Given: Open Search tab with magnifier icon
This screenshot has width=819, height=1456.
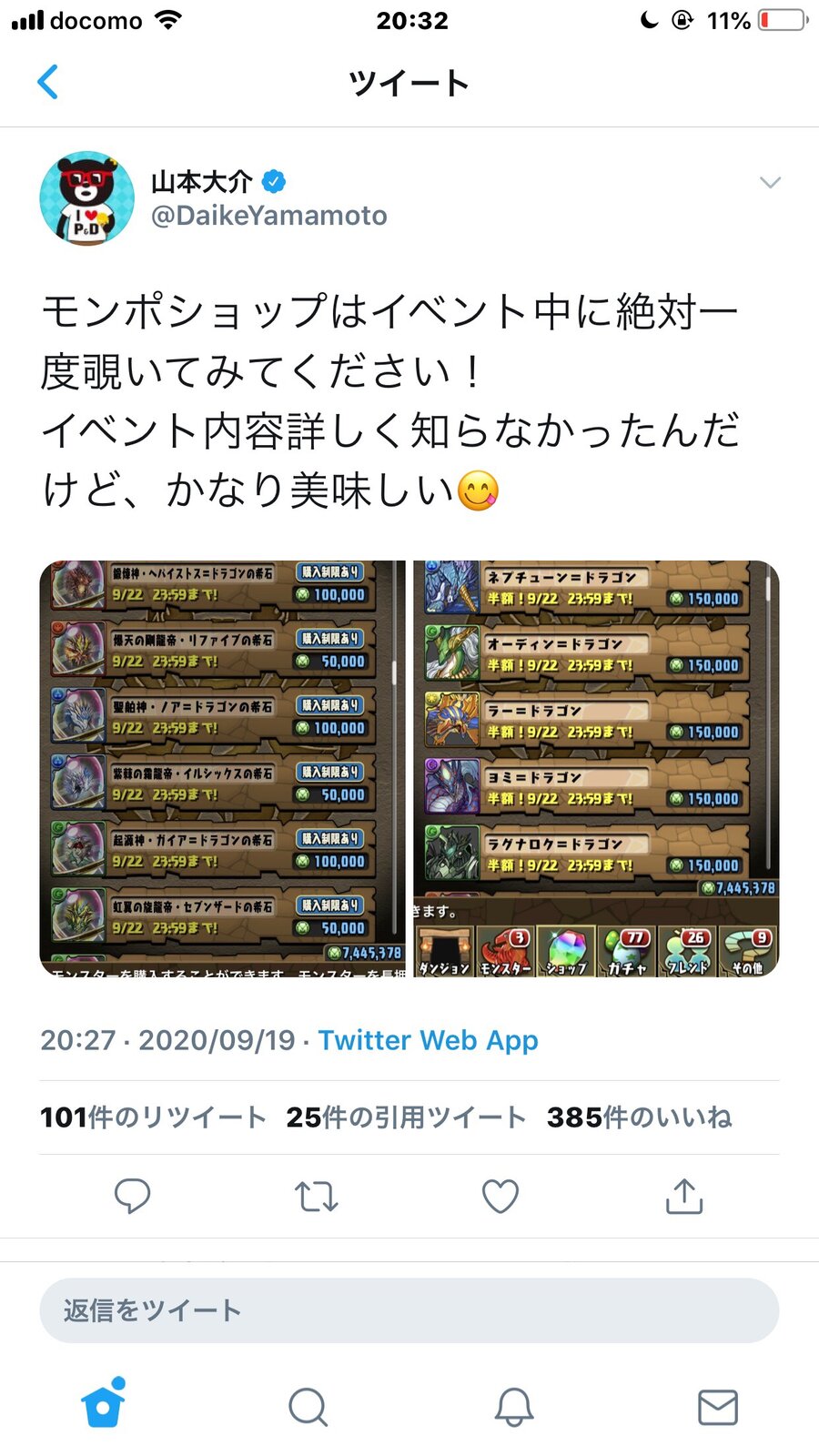Looking at the screenshot, I should coord(308,1407).
